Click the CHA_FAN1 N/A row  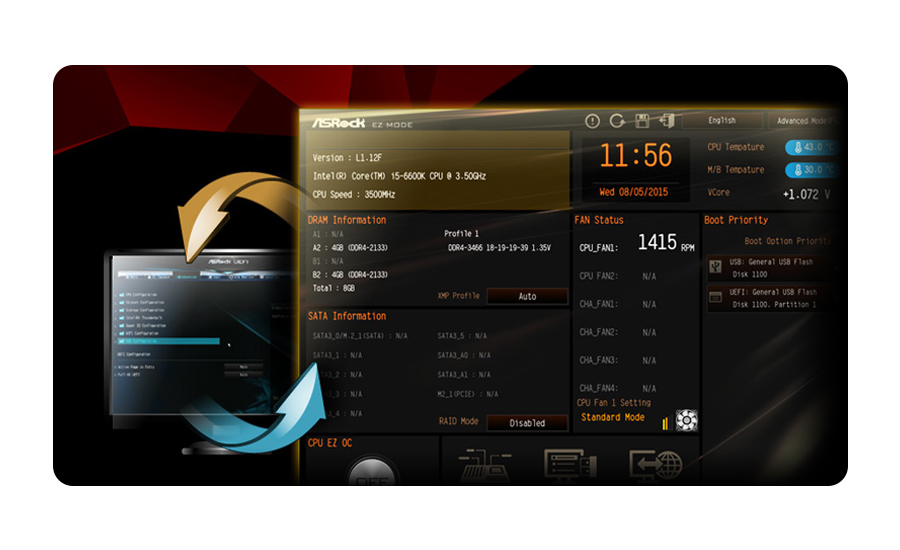[618, 304]
